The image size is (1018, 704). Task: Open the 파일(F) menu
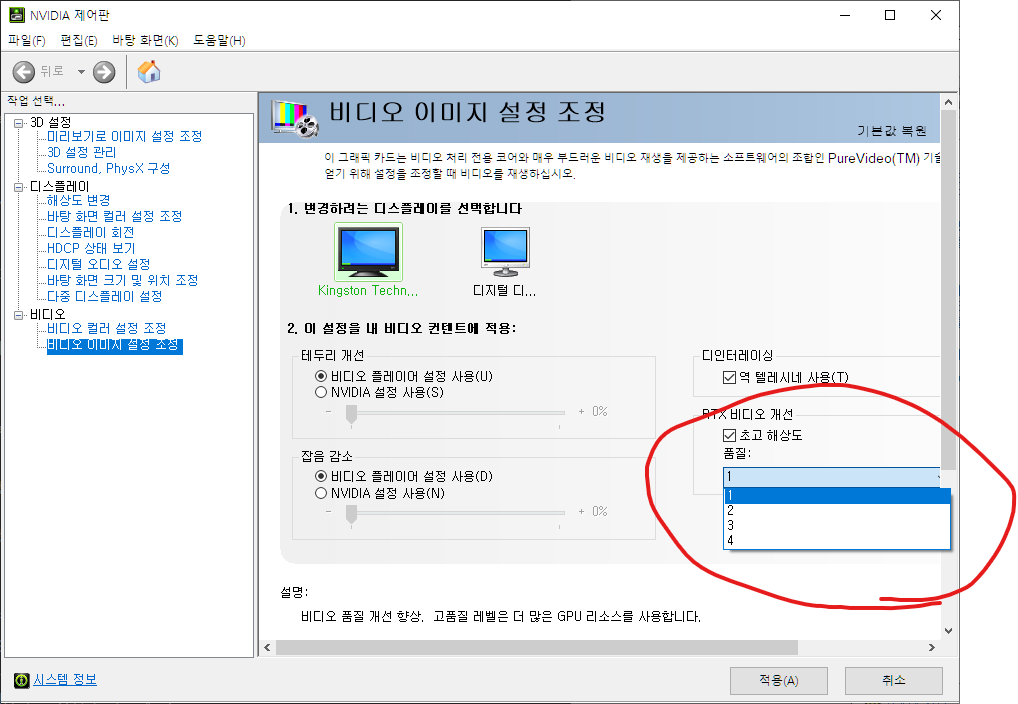pos(27,40)
